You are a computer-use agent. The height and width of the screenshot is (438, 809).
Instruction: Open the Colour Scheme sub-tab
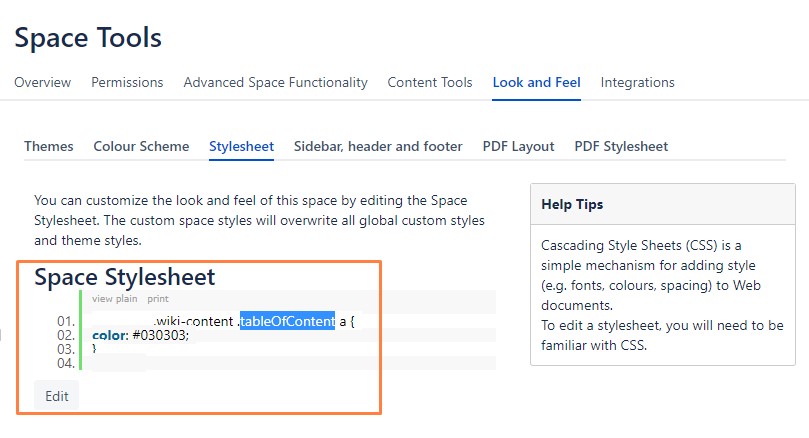click(x=141, y=147)
